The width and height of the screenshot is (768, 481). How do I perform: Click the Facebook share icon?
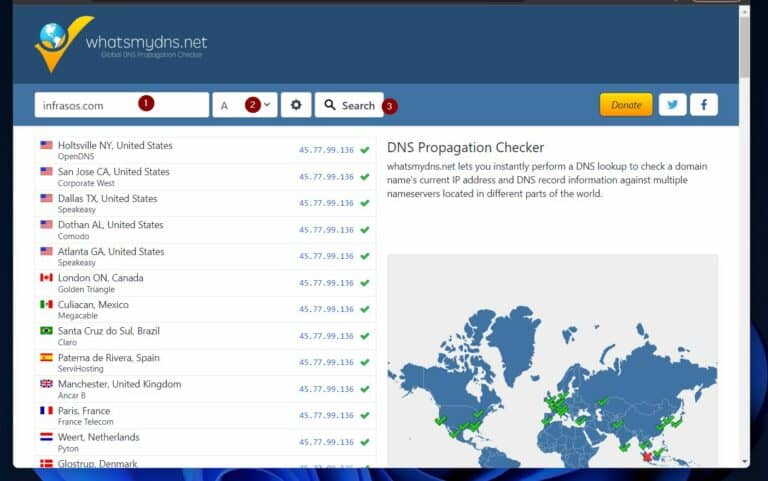[704, 104]
